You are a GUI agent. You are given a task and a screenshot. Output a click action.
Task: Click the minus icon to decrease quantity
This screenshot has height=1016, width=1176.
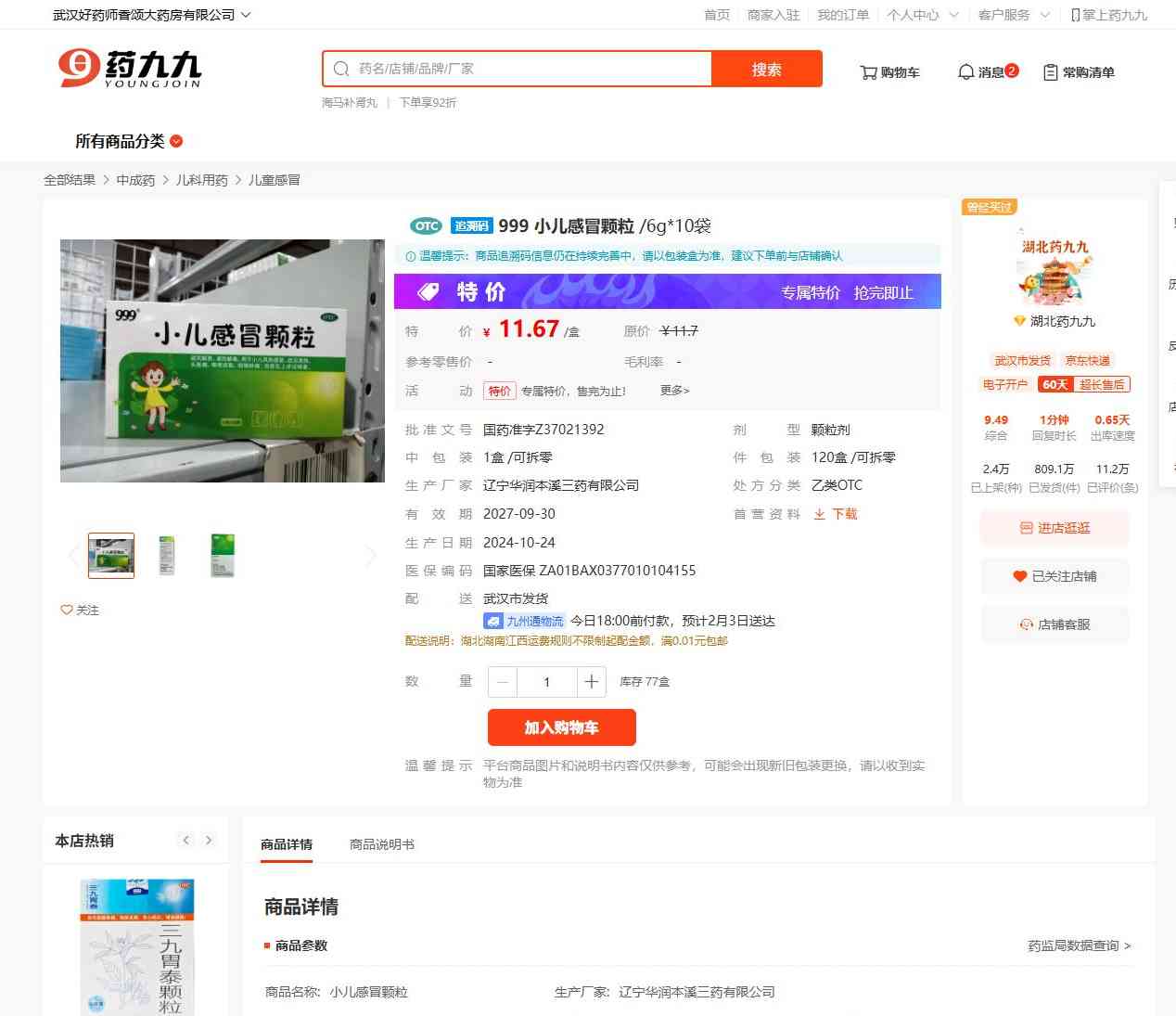pos(503,682)
